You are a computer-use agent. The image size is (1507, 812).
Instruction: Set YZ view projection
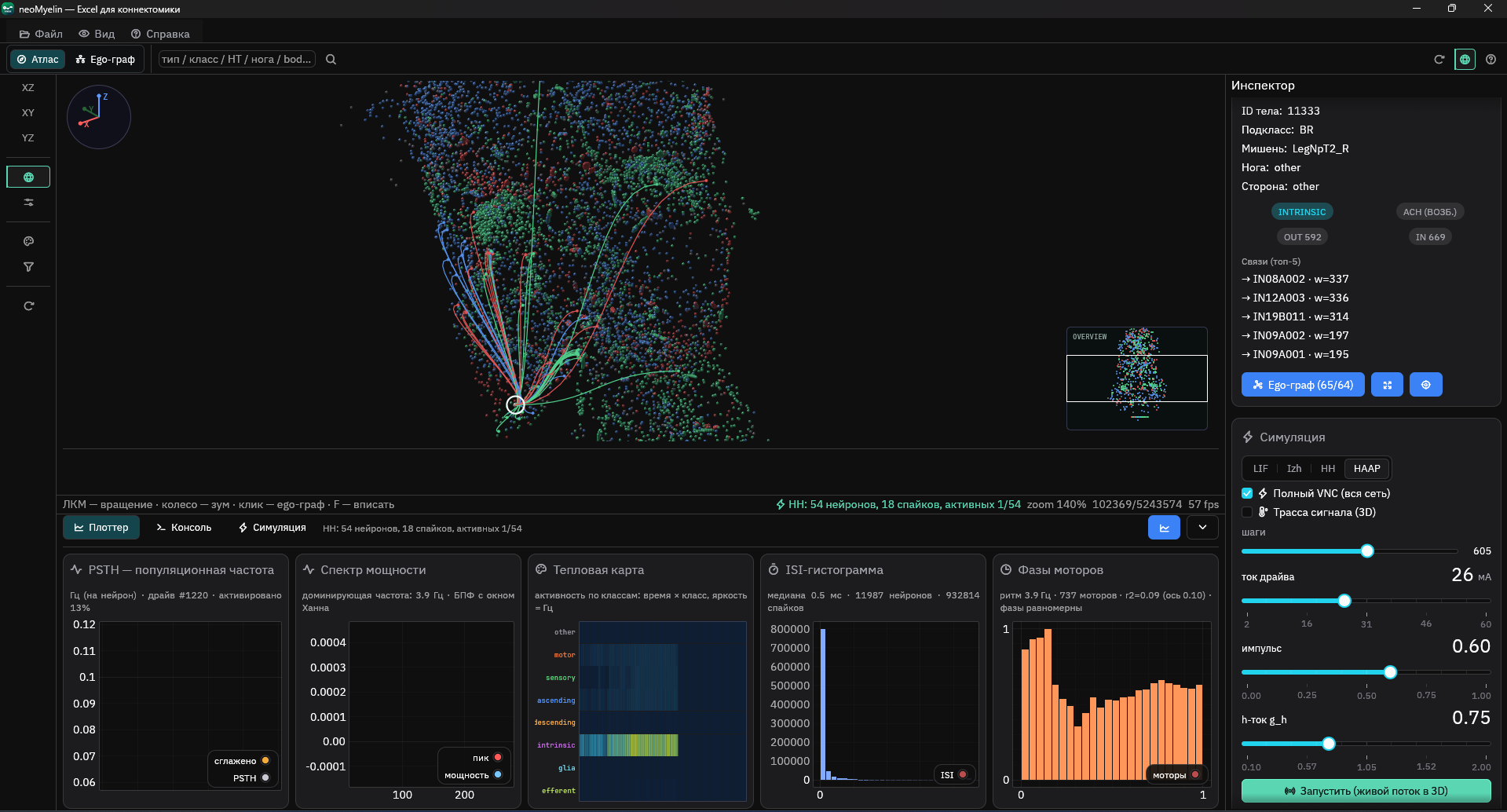tap(28, 137)
